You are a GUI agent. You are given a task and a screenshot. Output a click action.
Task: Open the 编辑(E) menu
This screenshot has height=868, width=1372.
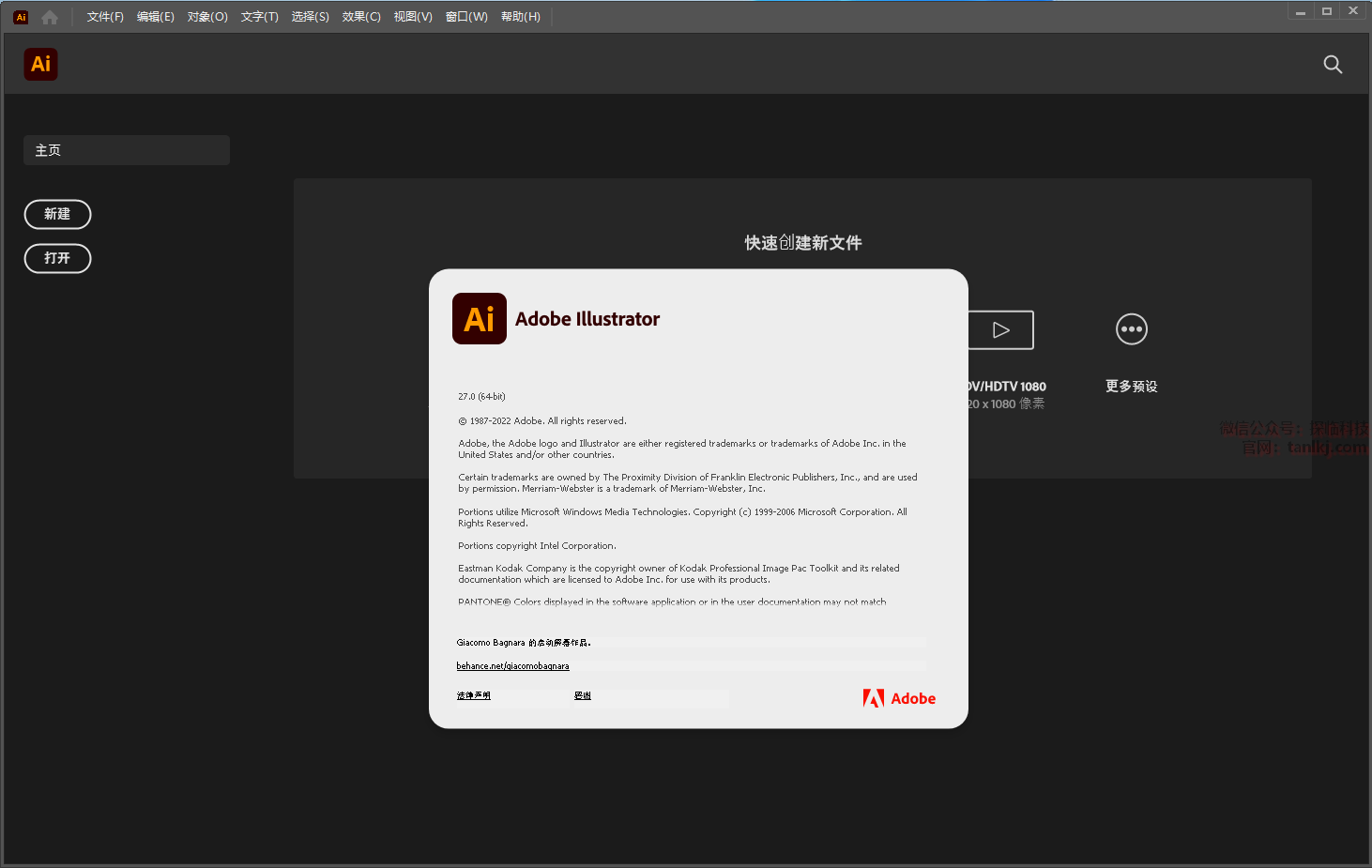156,17
